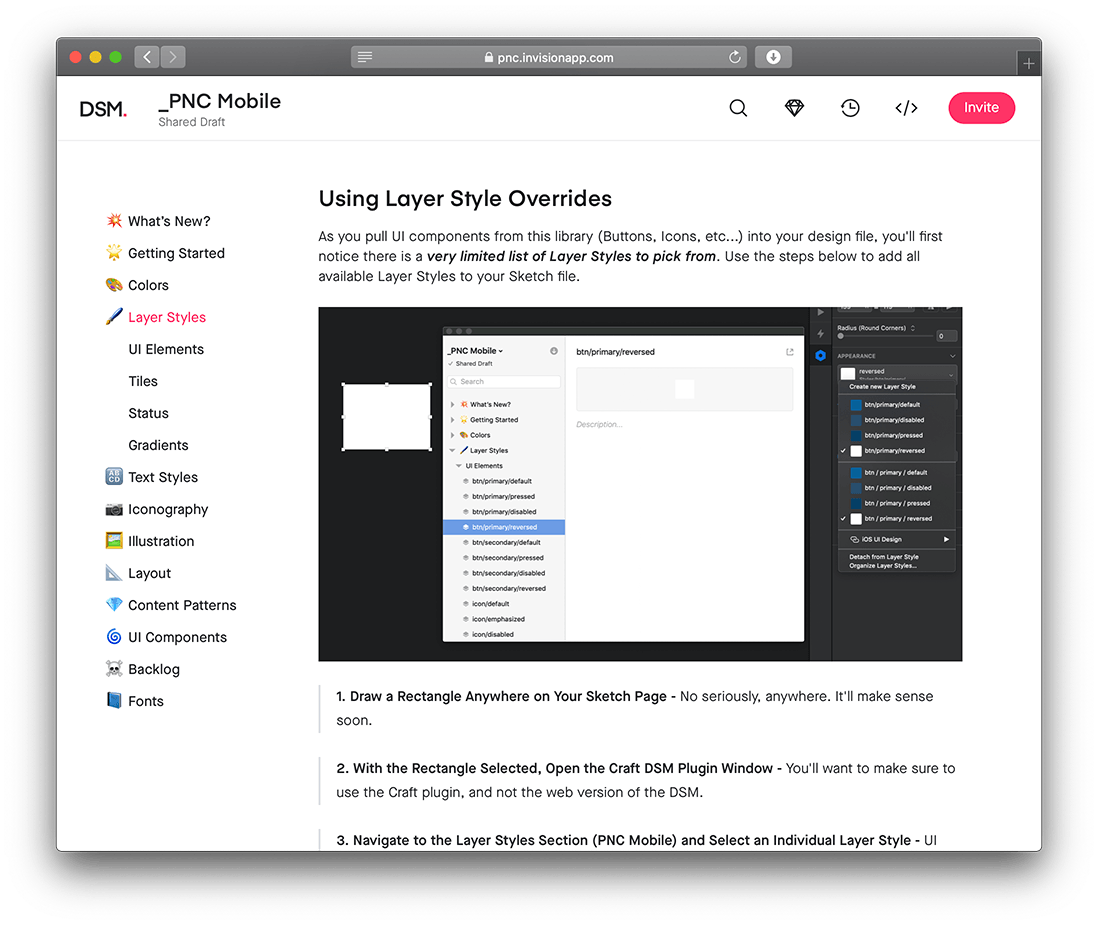
Task: Select btn/secondary/default in Craft layer list
Action: (505, 542)
